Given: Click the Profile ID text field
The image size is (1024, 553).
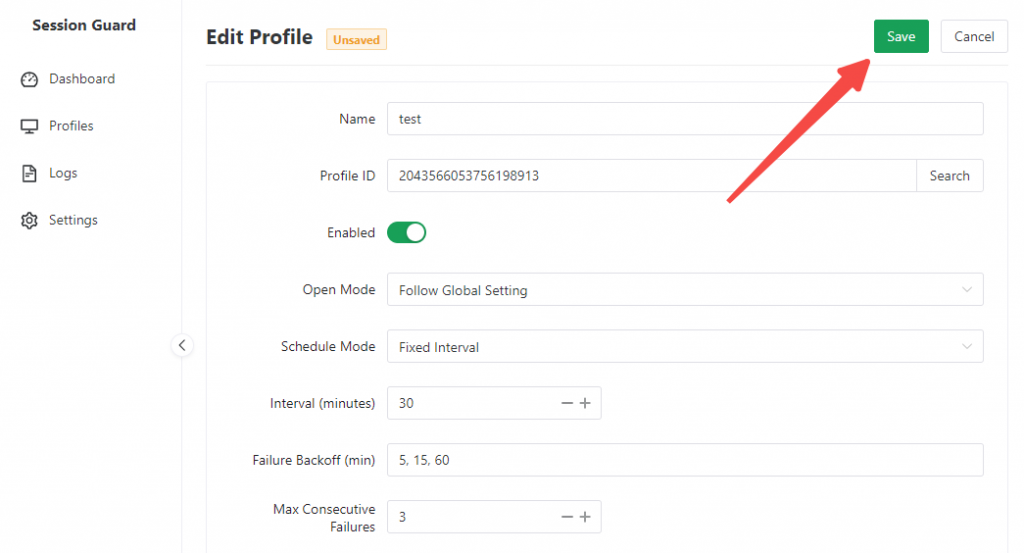Looking at the screenshot, I should 650,175.
